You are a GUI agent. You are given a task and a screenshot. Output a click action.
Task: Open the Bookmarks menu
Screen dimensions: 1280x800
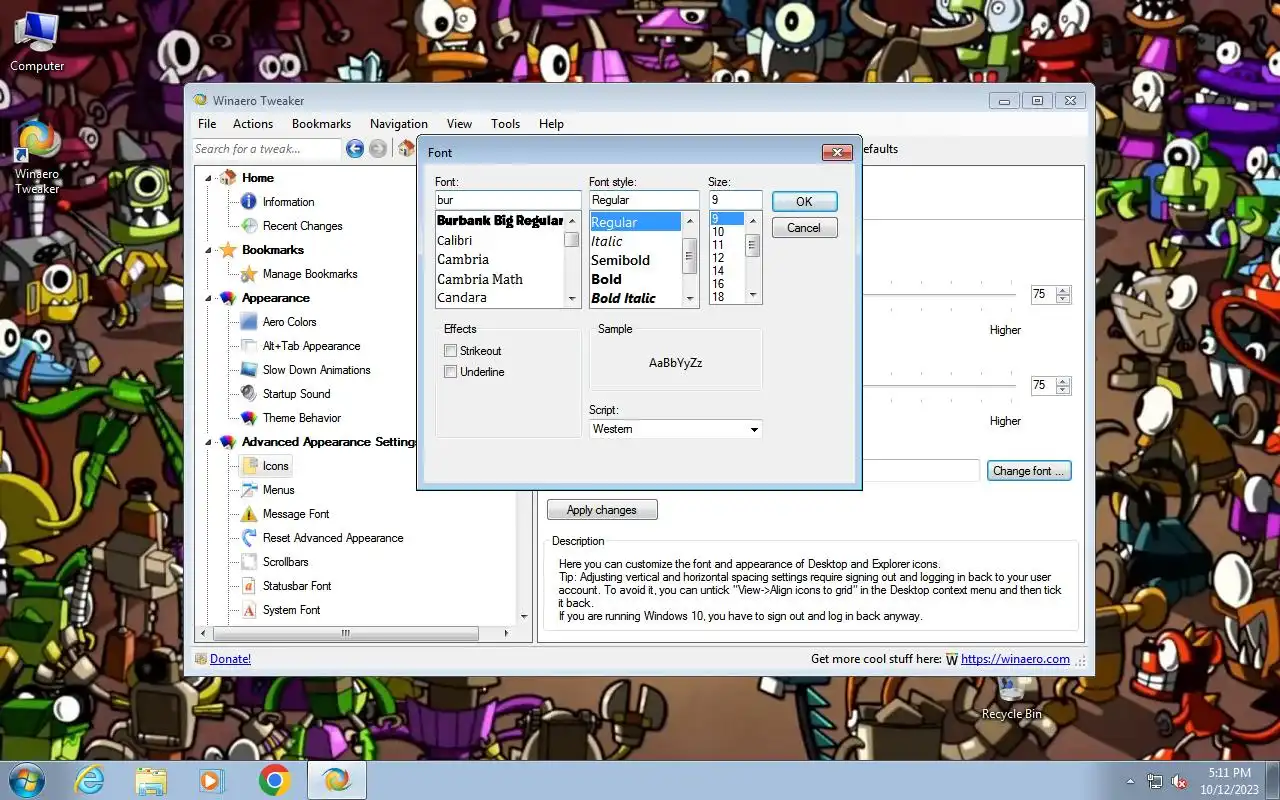click(321, 124)
